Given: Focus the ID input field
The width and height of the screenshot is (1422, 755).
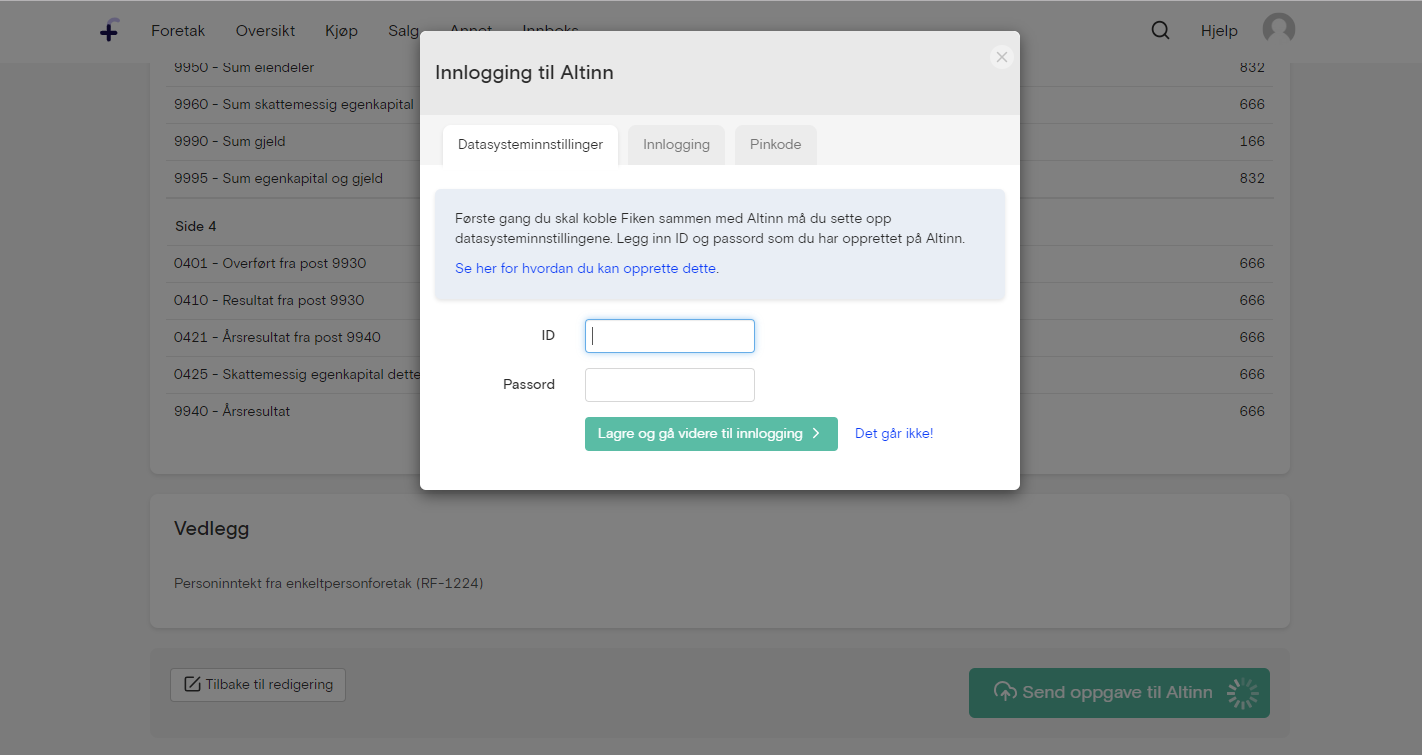Looking at the screenshot, I should click(670, 336).
